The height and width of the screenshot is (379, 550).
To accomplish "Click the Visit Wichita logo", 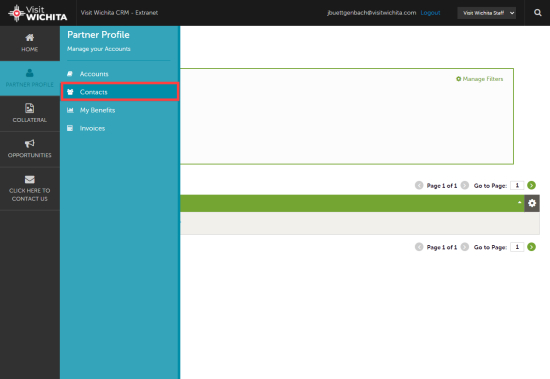I will pyautogui.click(x=38, y=13).
